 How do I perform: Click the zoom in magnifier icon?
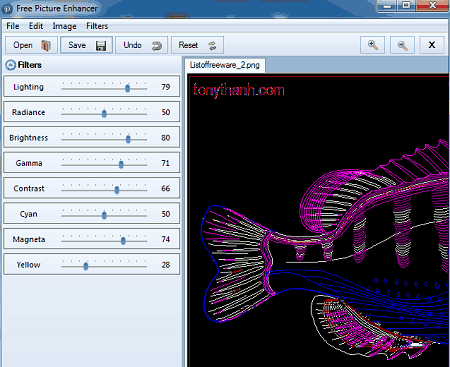click(372, 45)
